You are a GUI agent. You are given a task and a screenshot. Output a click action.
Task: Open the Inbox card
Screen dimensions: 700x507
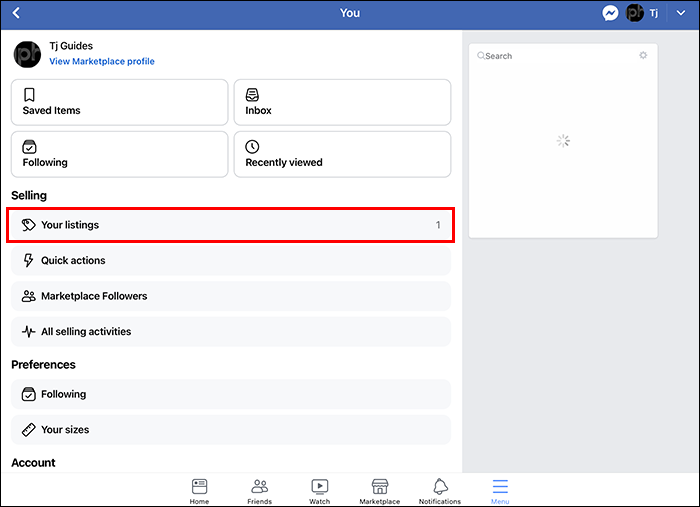tap(342, 102)
